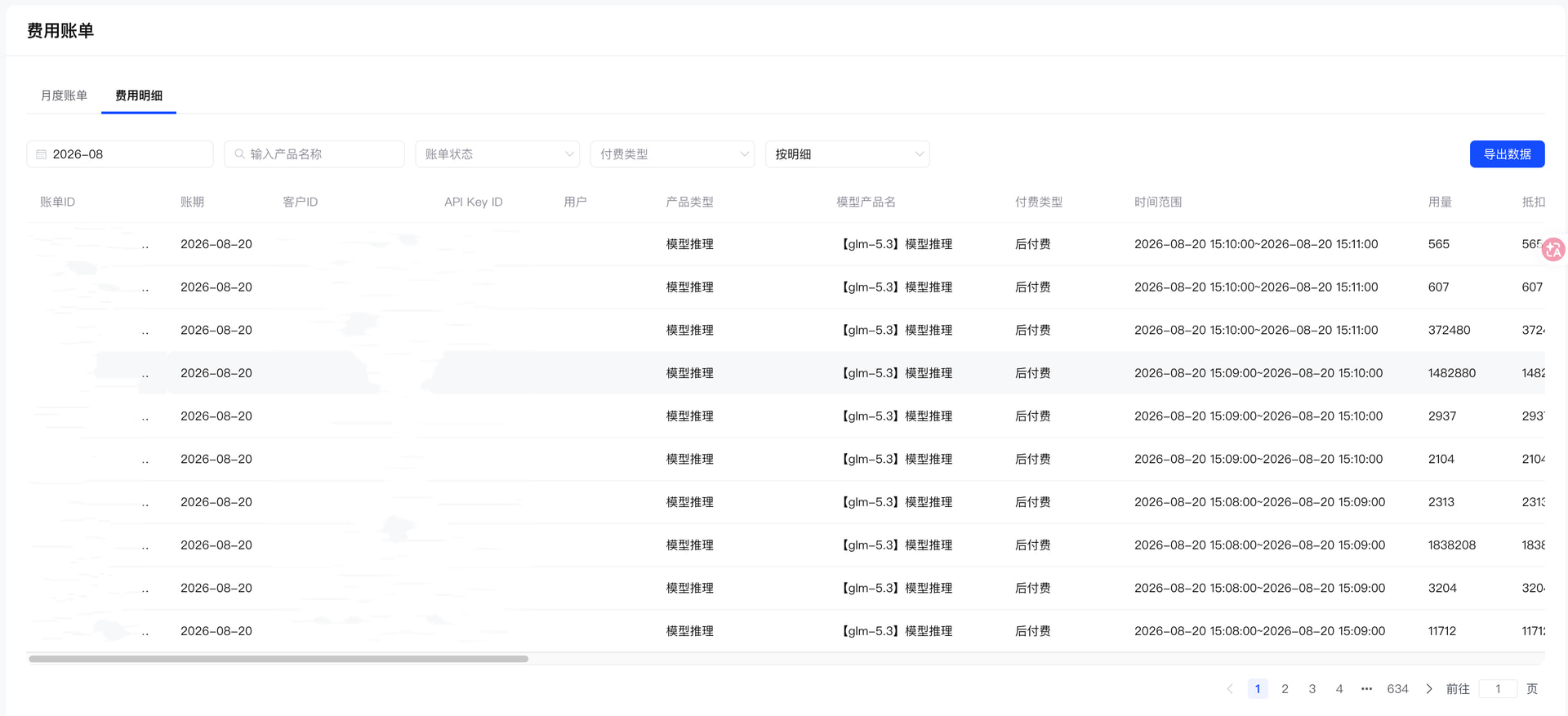Click 后付费 in the 3204 row
This screenshot has height=716, width=1568.
point(1032,588)
